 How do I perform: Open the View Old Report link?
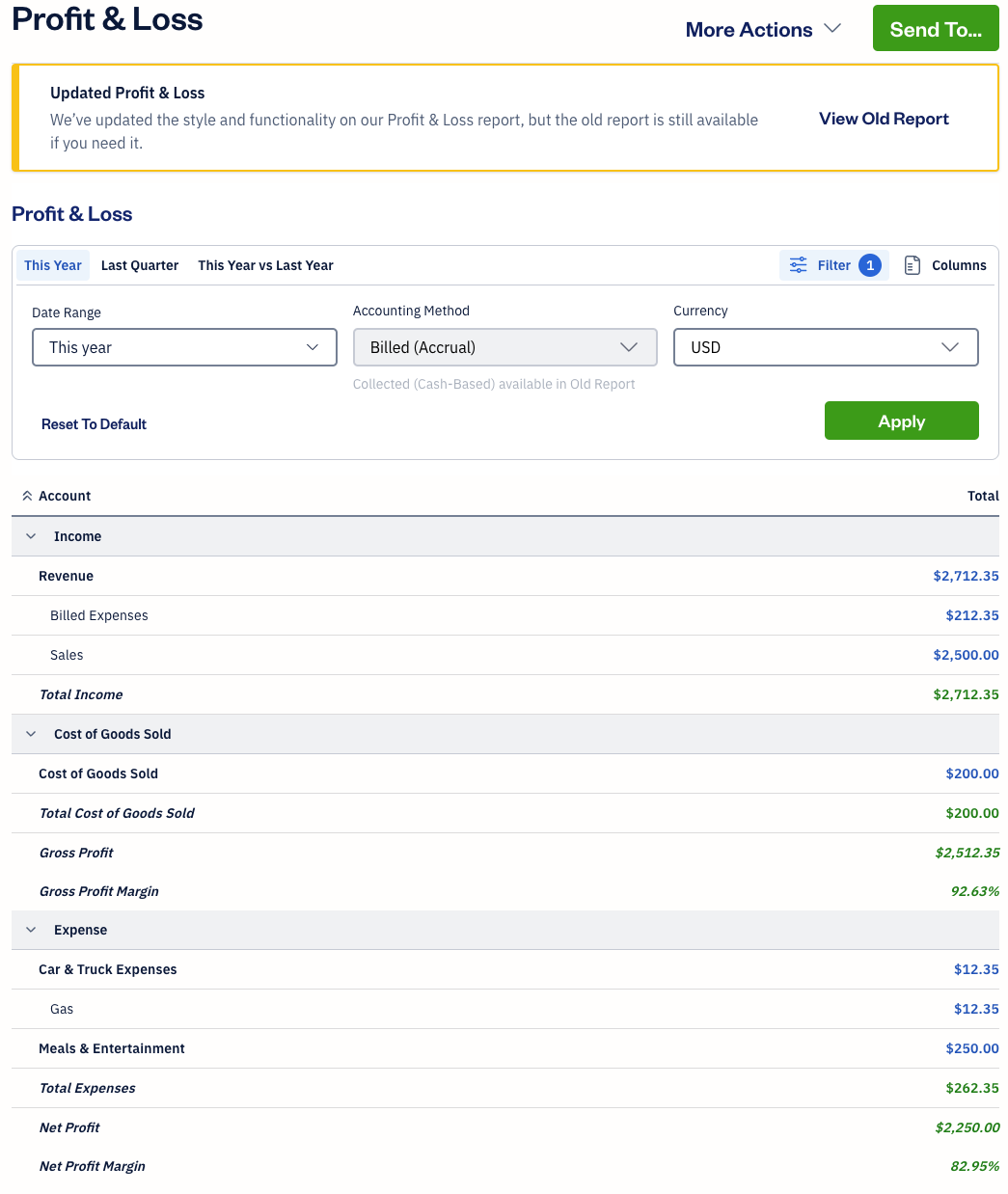884,119
